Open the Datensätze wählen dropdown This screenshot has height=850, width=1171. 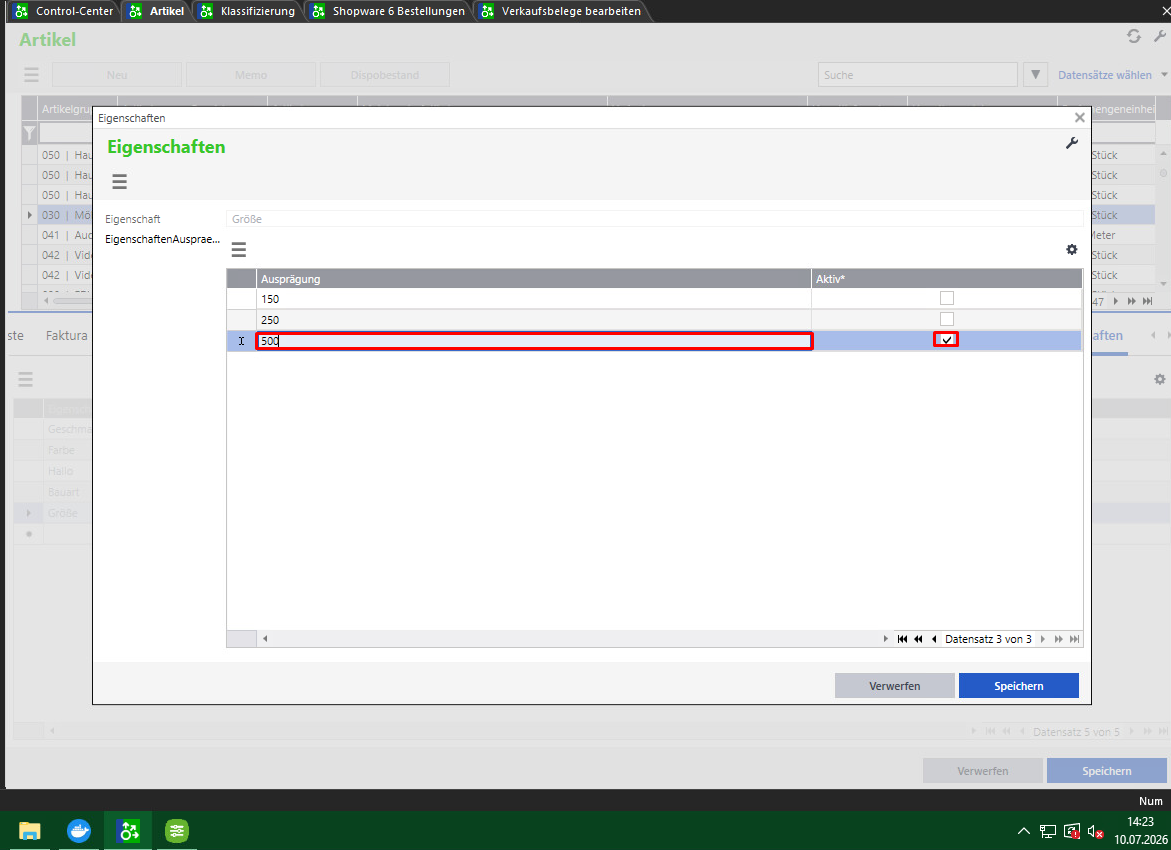(x=1112, y=75)
